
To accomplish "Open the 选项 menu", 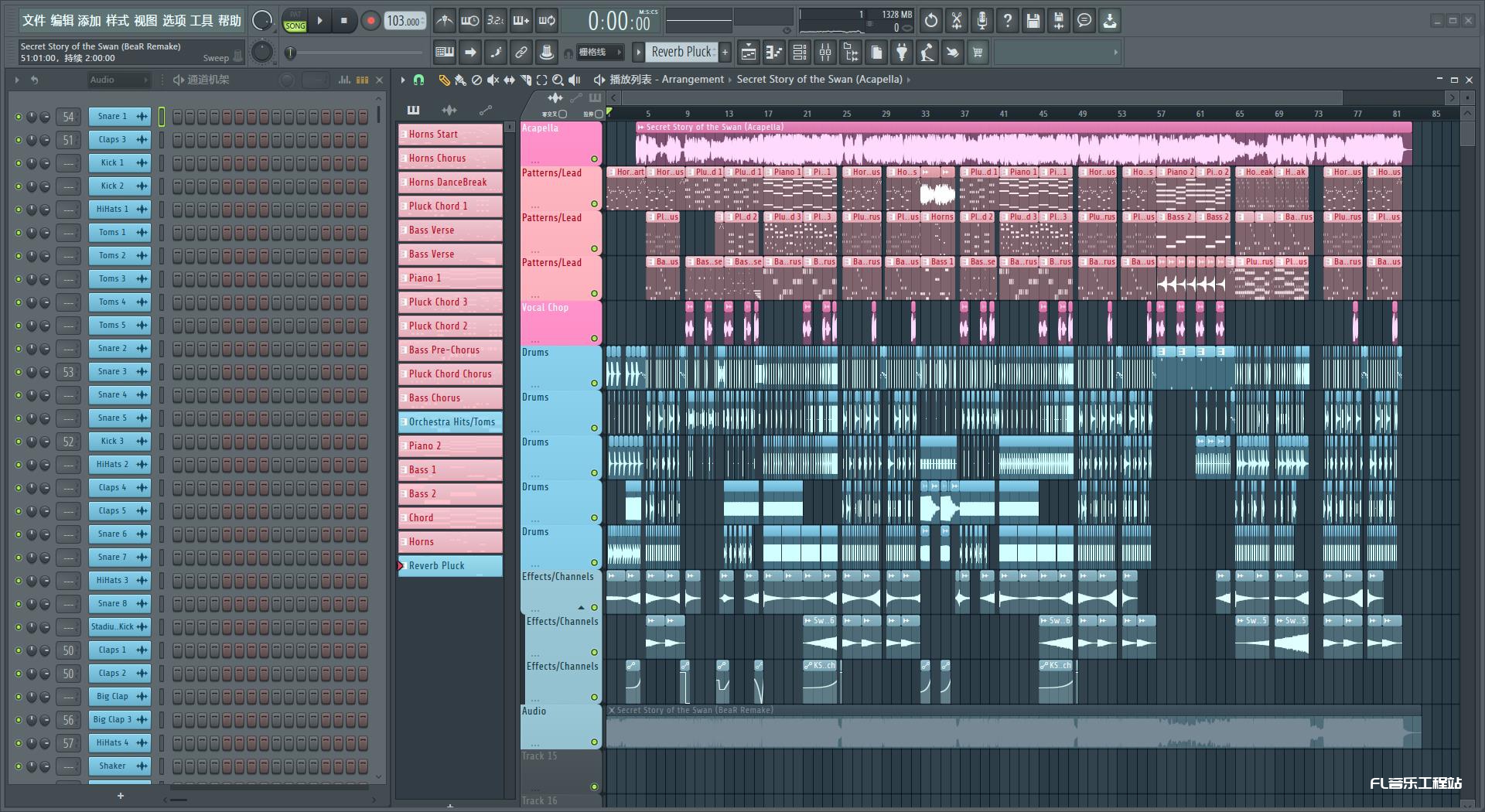I will (174, 21).
